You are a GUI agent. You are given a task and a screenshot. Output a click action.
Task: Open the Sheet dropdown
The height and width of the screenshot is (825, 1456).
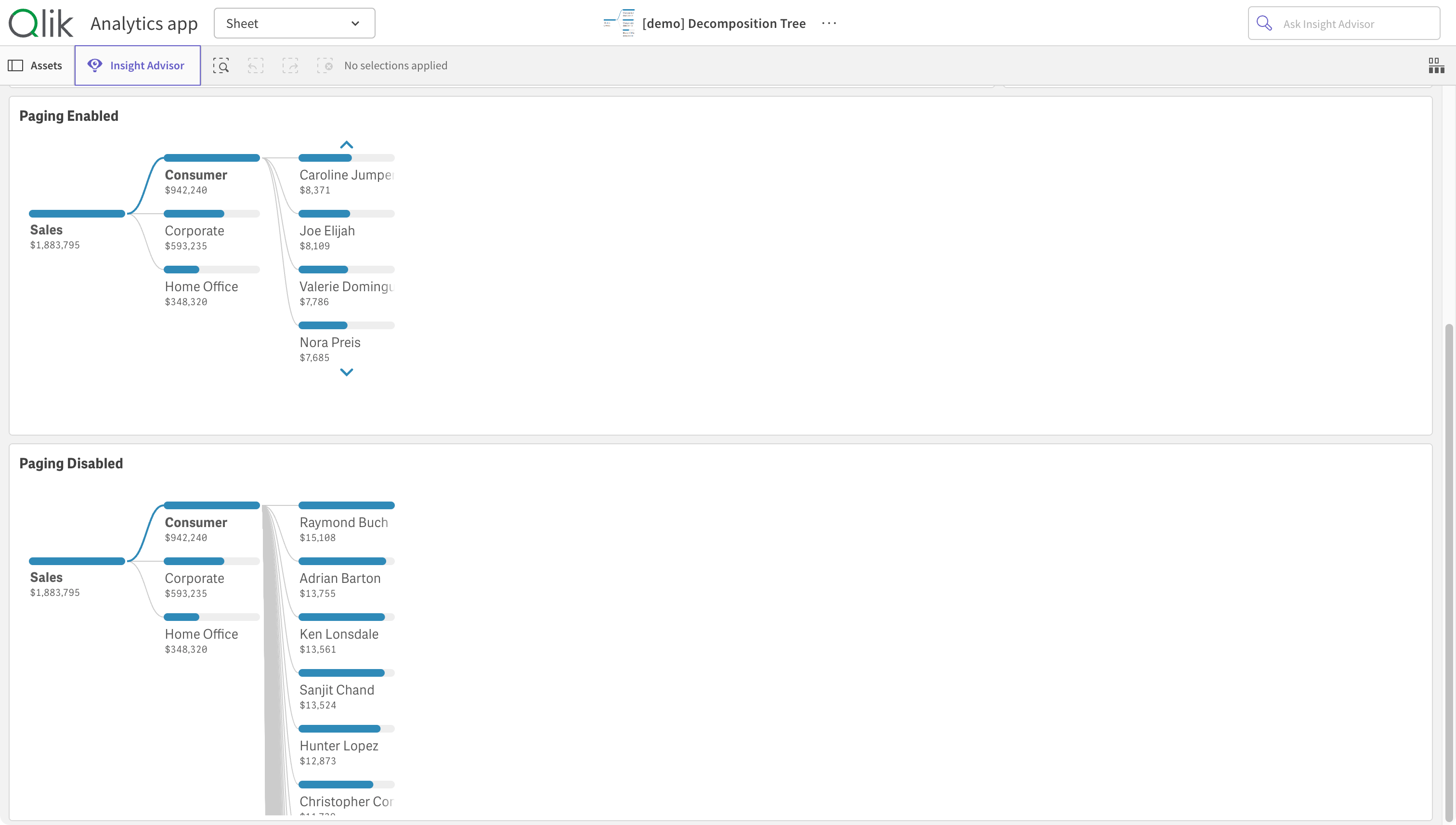(294, 23)
